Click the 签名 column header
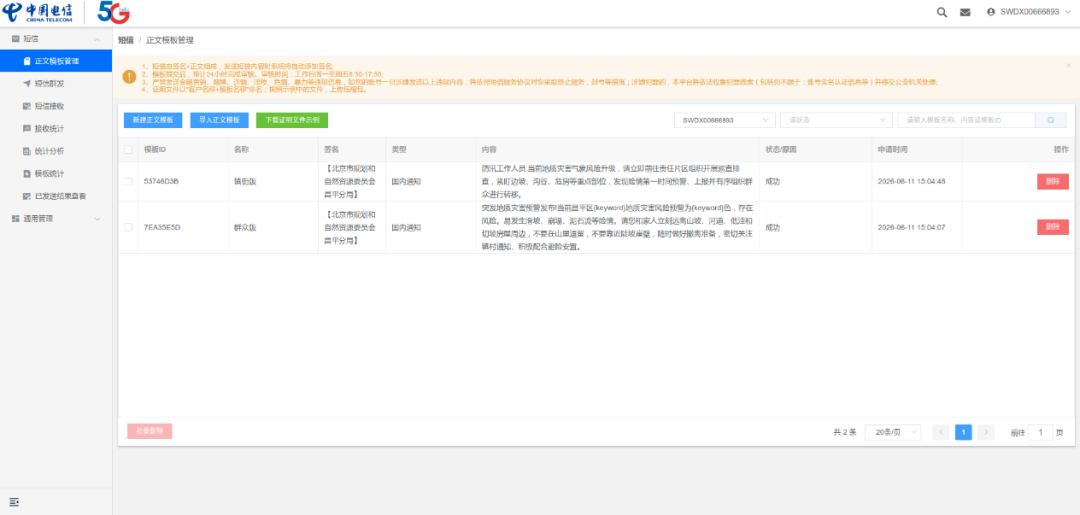 [331, 149]
